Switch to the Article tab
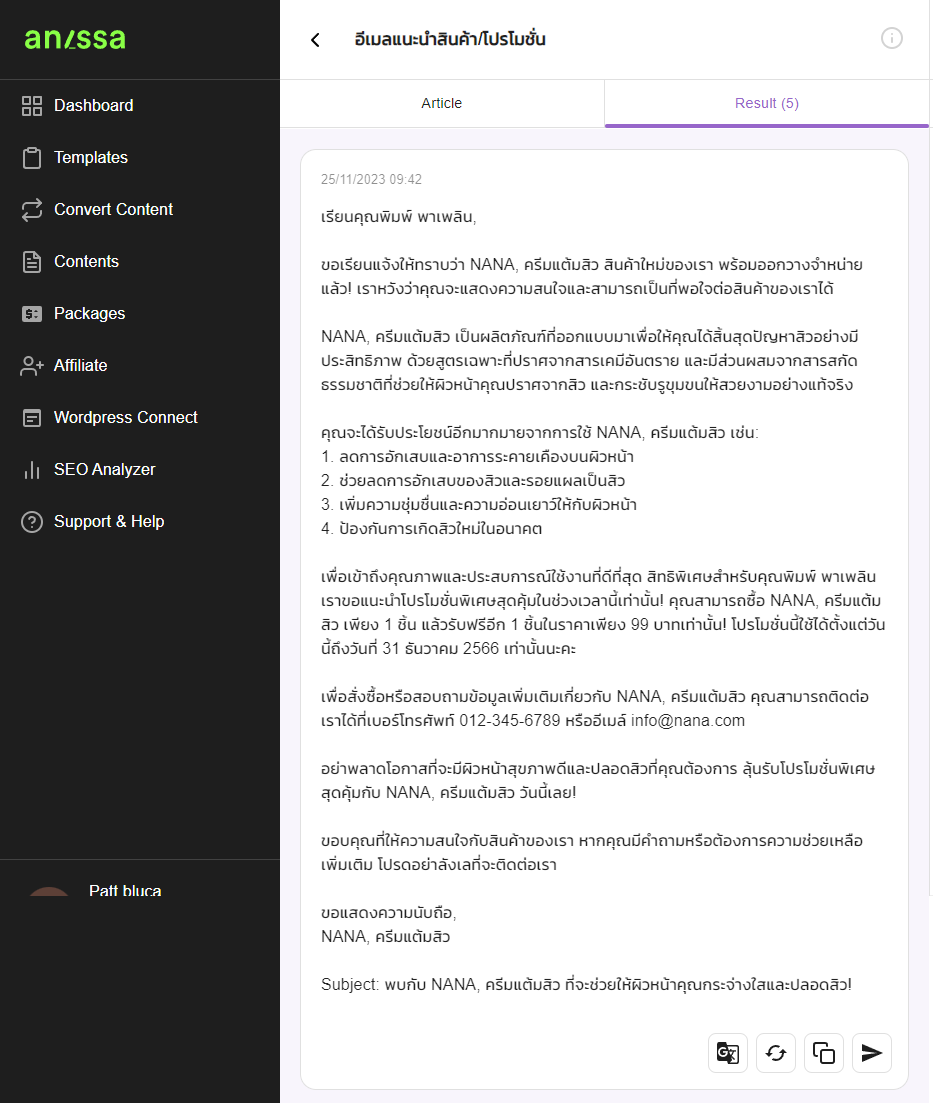The width and height of the screenshot is (933, 1103). [442, 103]
